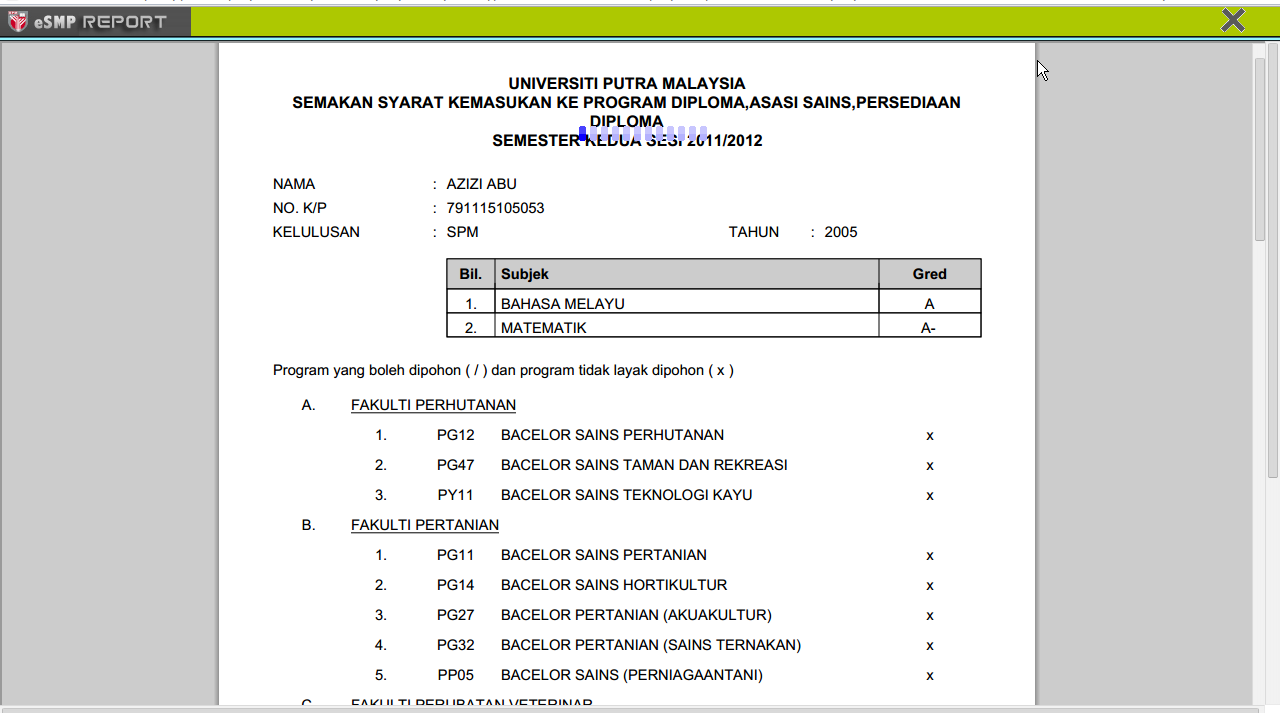1280x713 pixels.
Task: Click the x mark for TAMAN DAN REKREASI
Action: coord(930,466)
